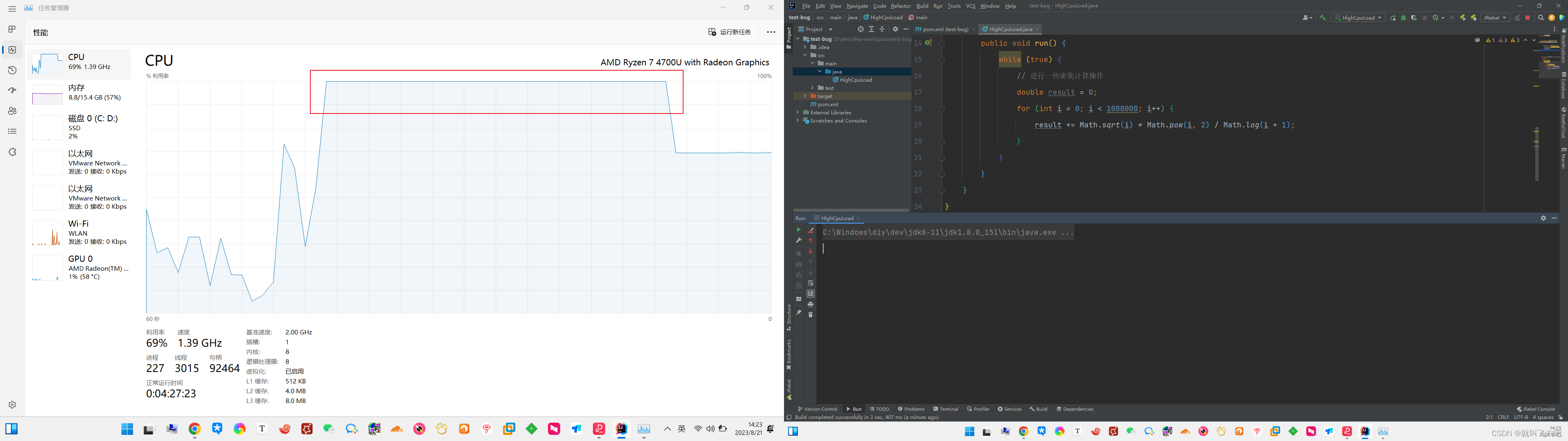Open the Search Everywhere magnifier icon
The image size is (1568, 441).
(1541, 18)
